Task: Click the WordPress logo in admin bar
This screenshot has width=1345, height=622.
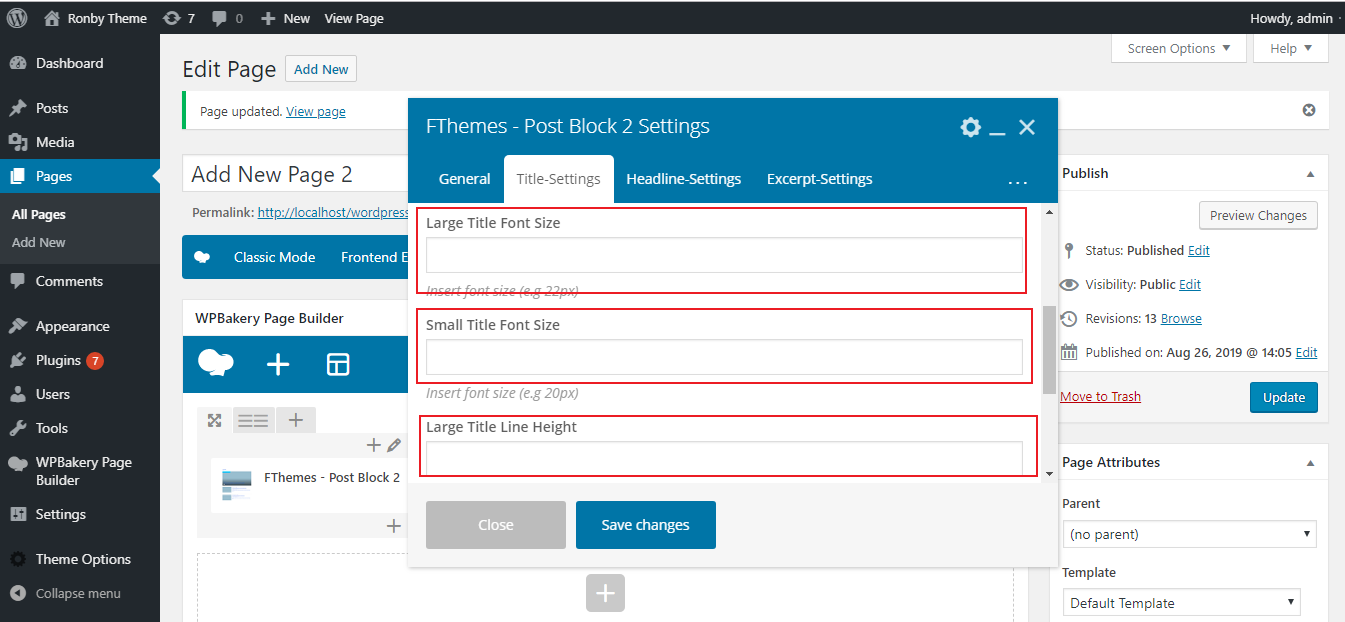Action: click(17, 18)
